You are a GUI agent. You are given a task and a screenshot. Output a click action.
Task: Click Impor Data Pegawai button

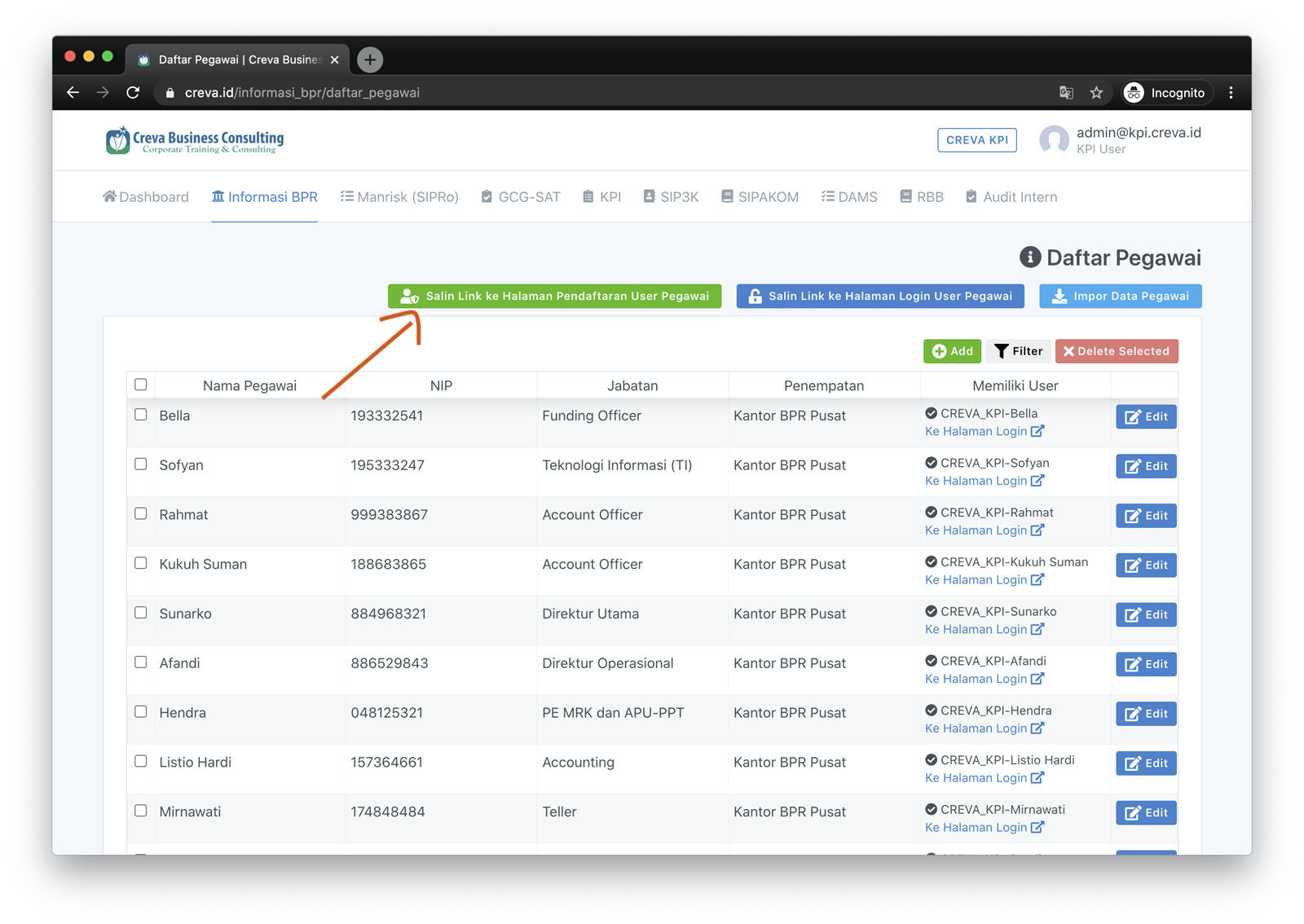1120,297
